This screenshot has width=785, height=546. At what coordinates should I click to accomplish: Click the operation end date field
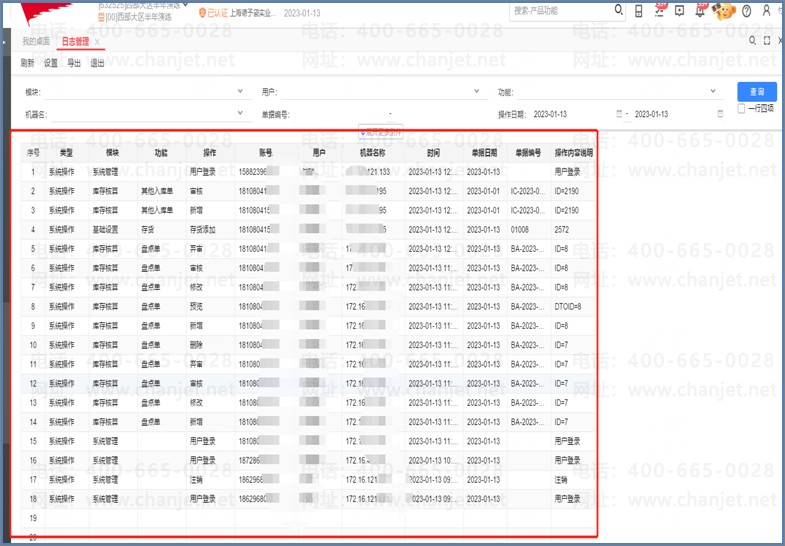click(x=674, y=114)
